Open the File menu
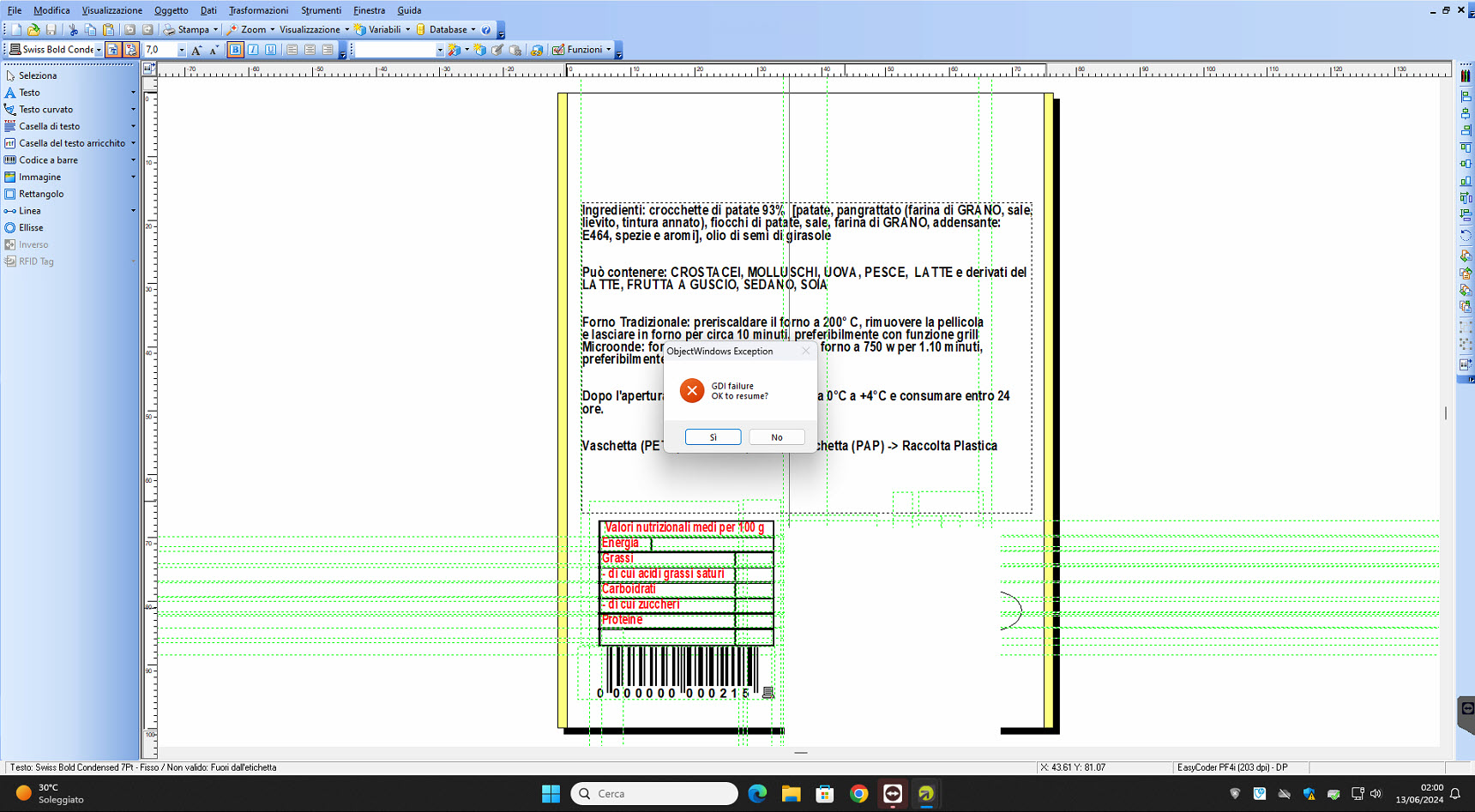 click(x=15, y=10)
